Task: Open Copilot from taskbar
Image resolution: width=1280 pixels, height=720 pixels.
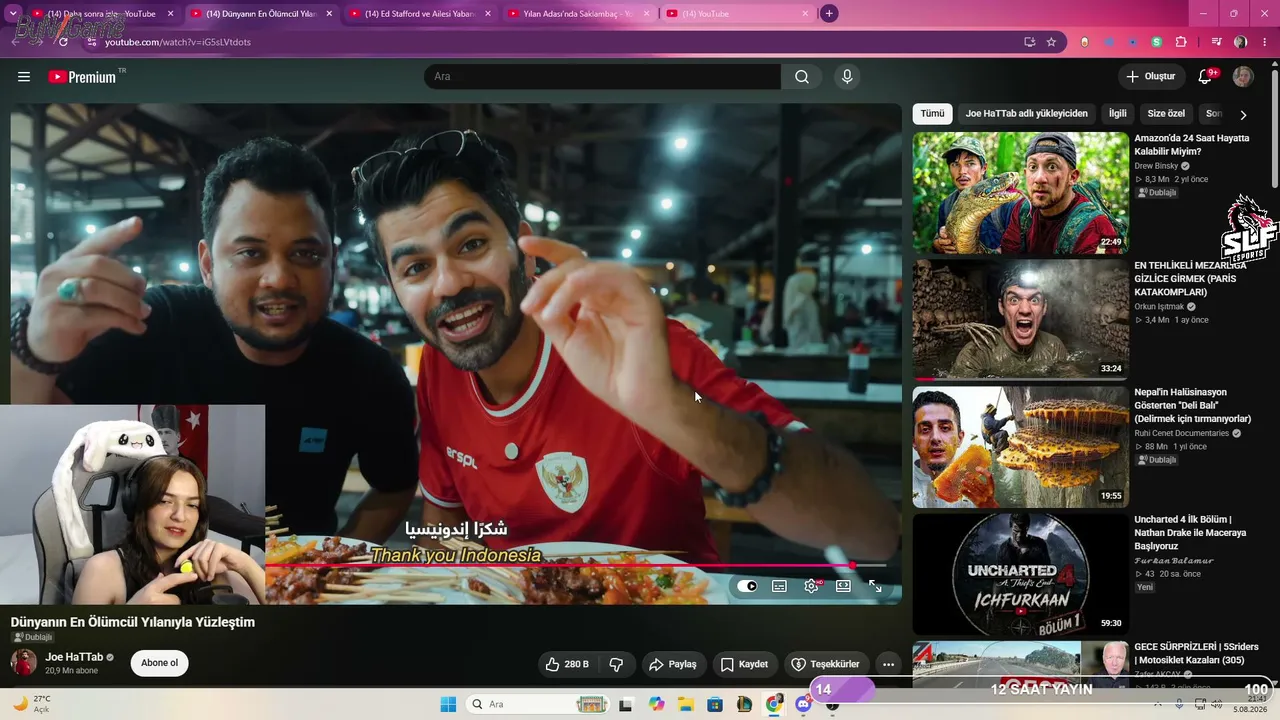Action: click(x=656, y=704)
